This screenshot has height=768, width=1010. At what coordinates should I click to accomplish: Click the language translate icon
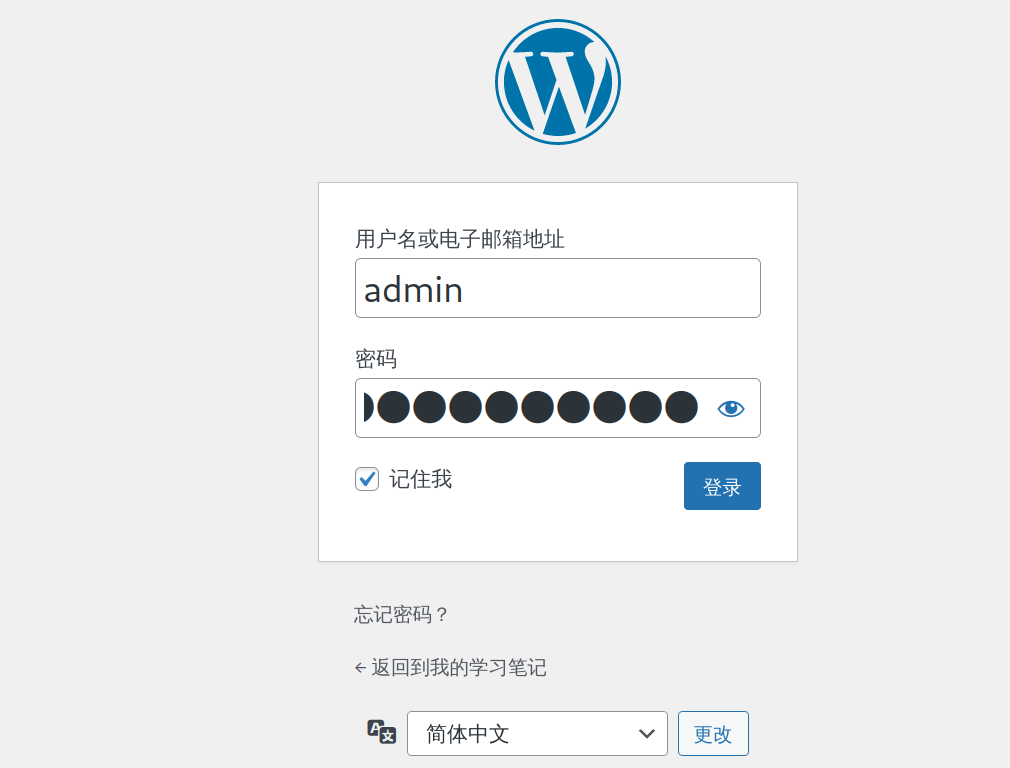(x=382, y=732)
